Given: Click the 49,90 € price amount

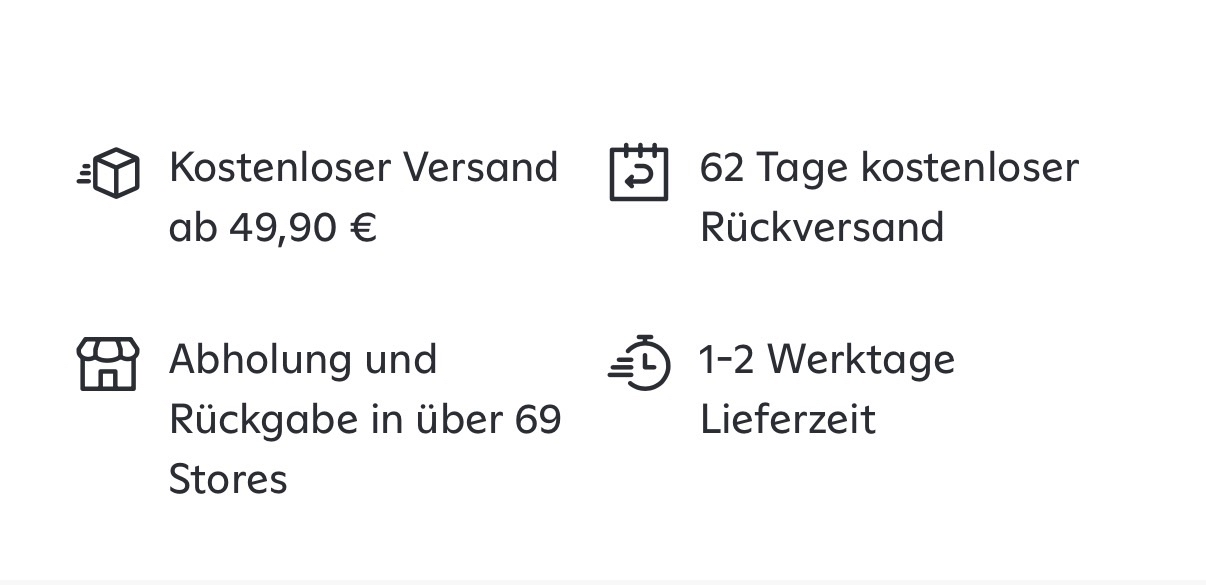Looking at the screenshot, I should tap(302, 228).
